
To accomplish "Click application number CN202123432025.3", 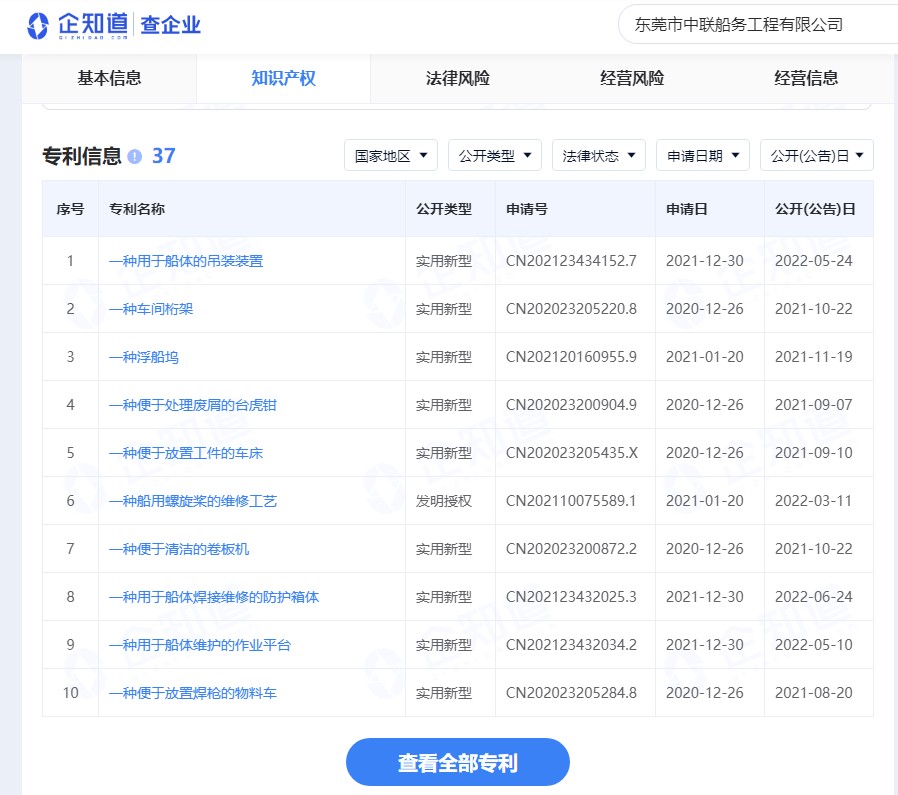I will (572, 597).
